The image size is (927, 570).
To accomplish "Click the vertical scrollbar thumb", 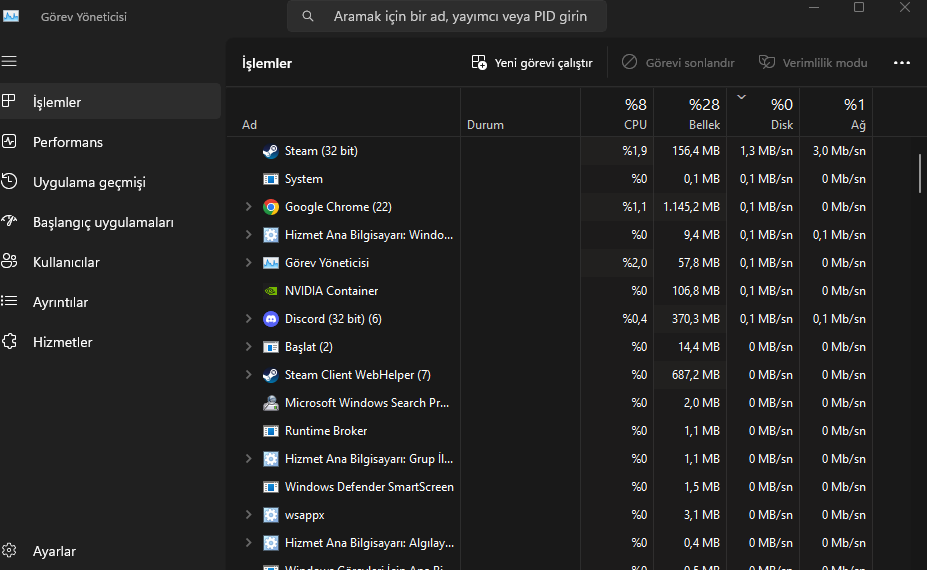I will pos(919,173).
